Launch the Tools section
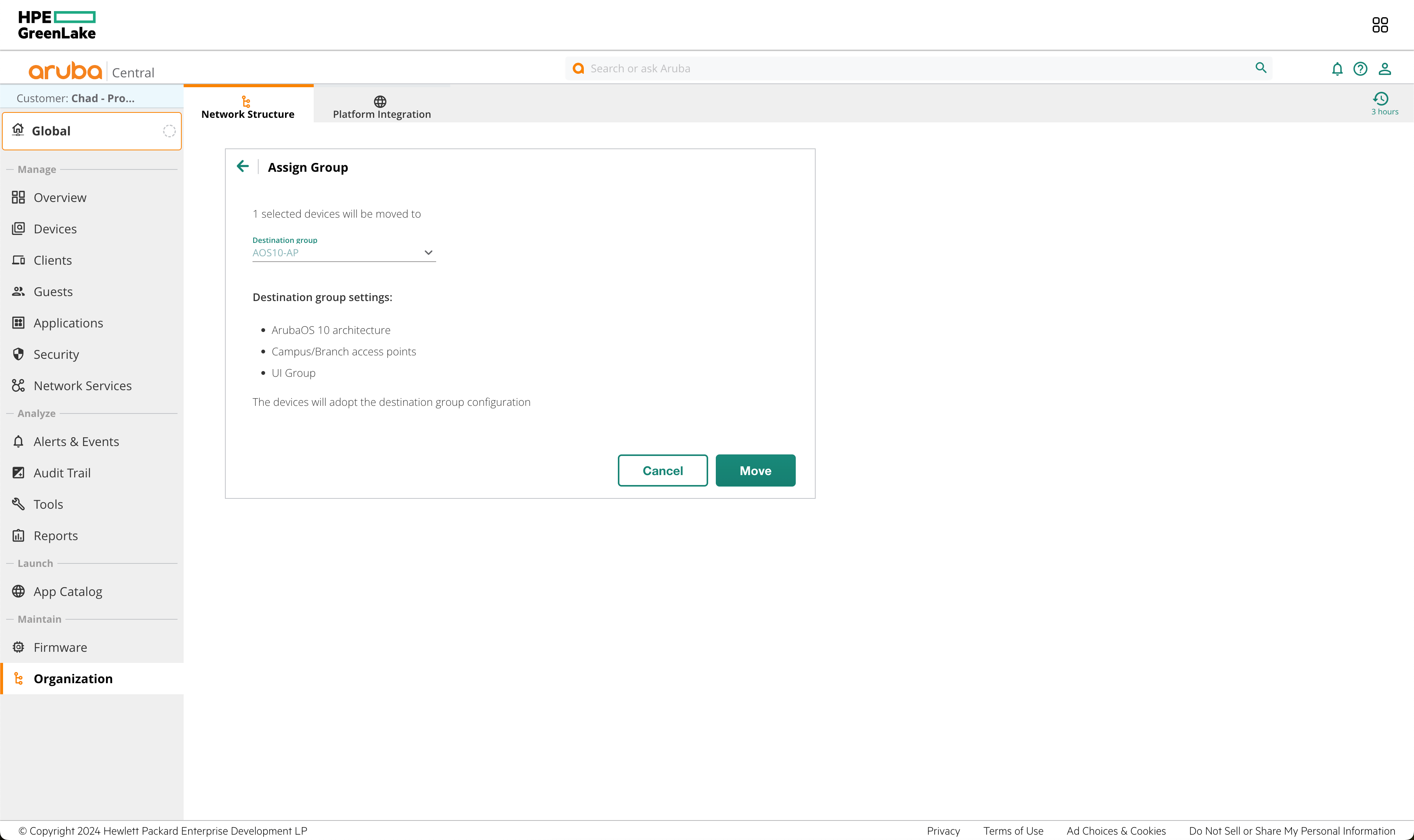Screen dimensions: 1414x840 pyautogui.click(x=48, y=504)
